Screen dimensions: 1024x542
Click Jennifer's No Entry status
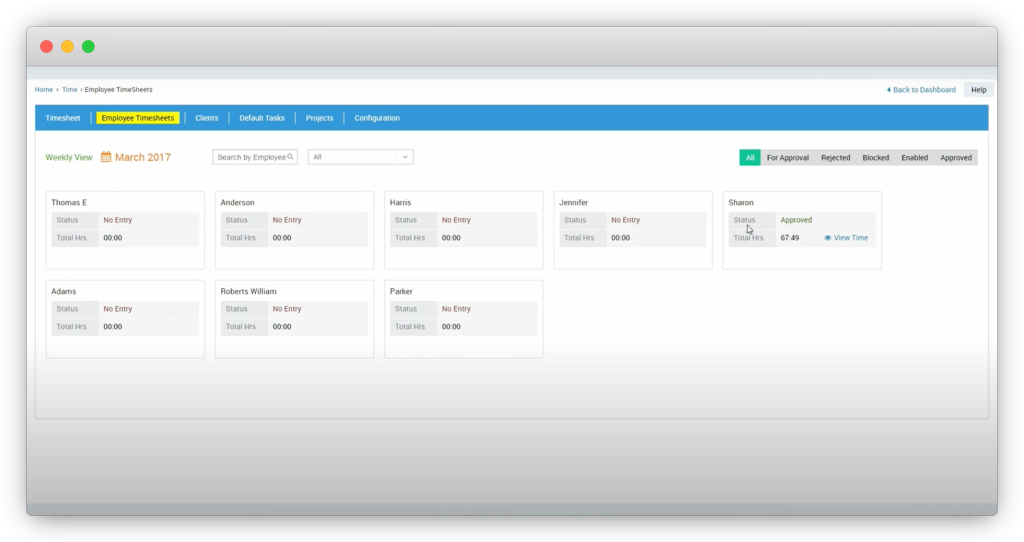click(626, 220)
